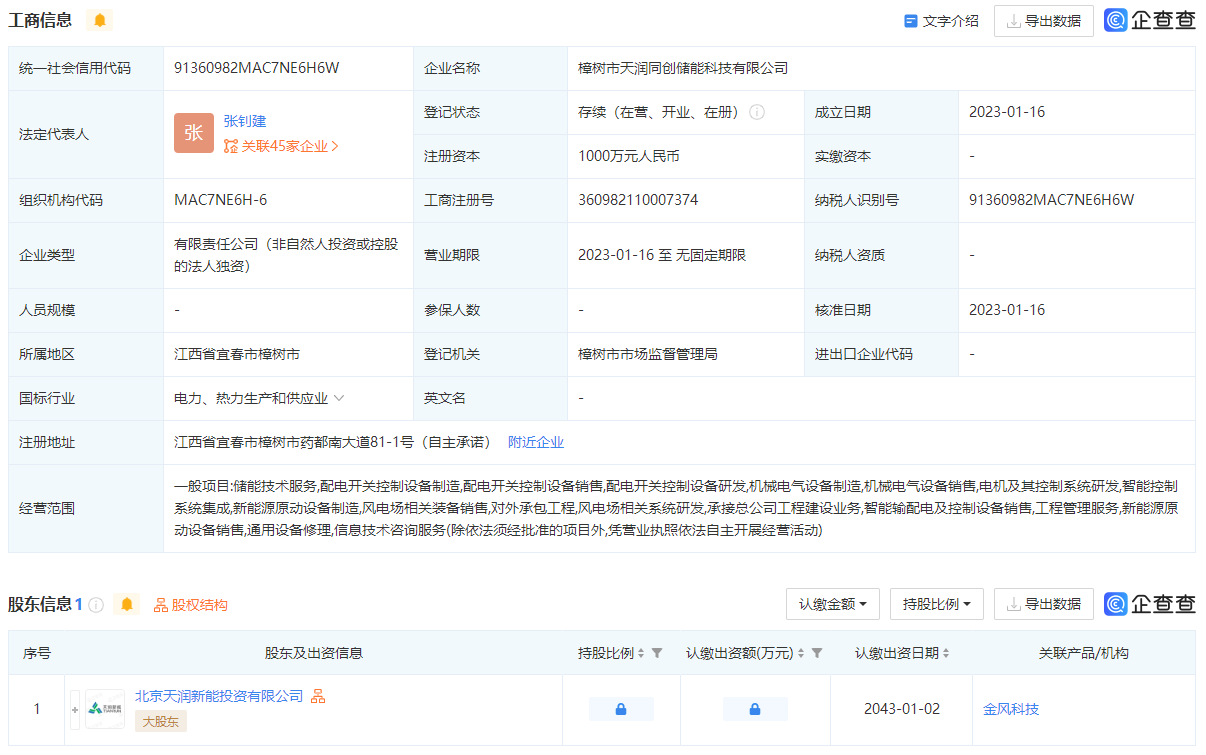This screenshot has height=755, width=1206.
Task: Click the 企查查 logo above the shareholder table
Action: 1150,604
